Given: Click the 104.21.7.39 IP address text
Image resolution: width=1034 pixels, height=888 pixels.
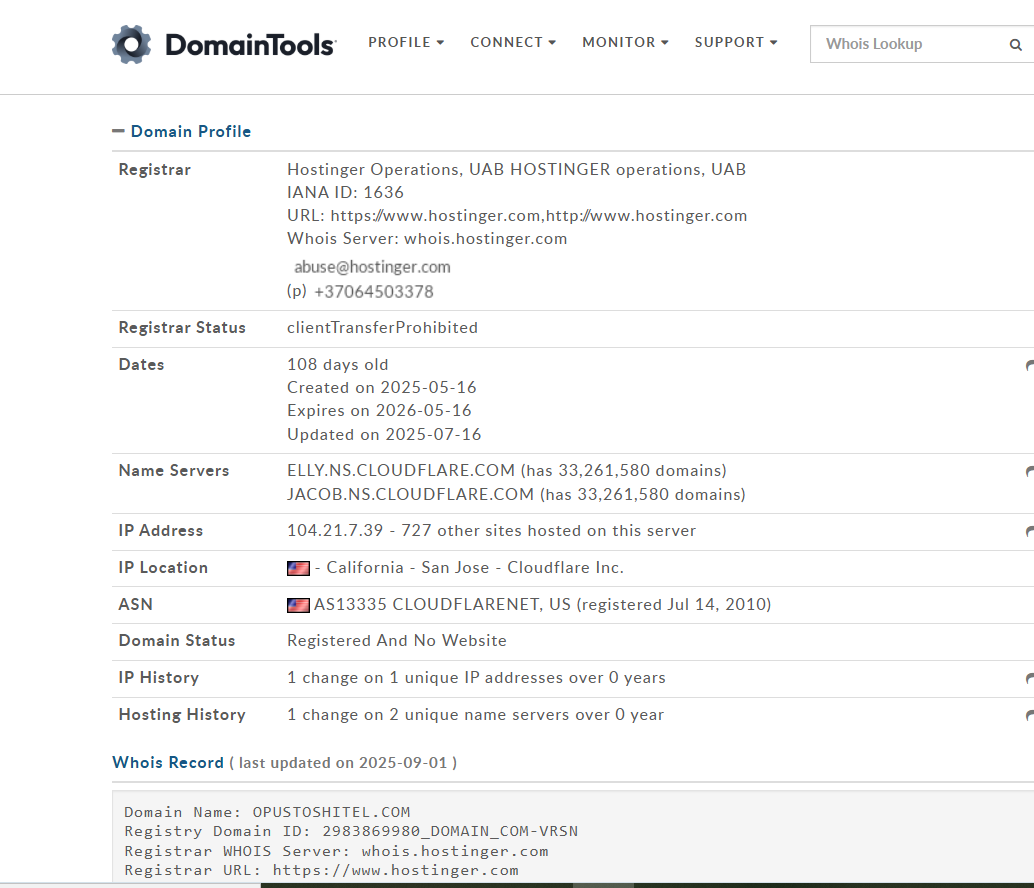Looking at the screenshot, I should [335, 531].
